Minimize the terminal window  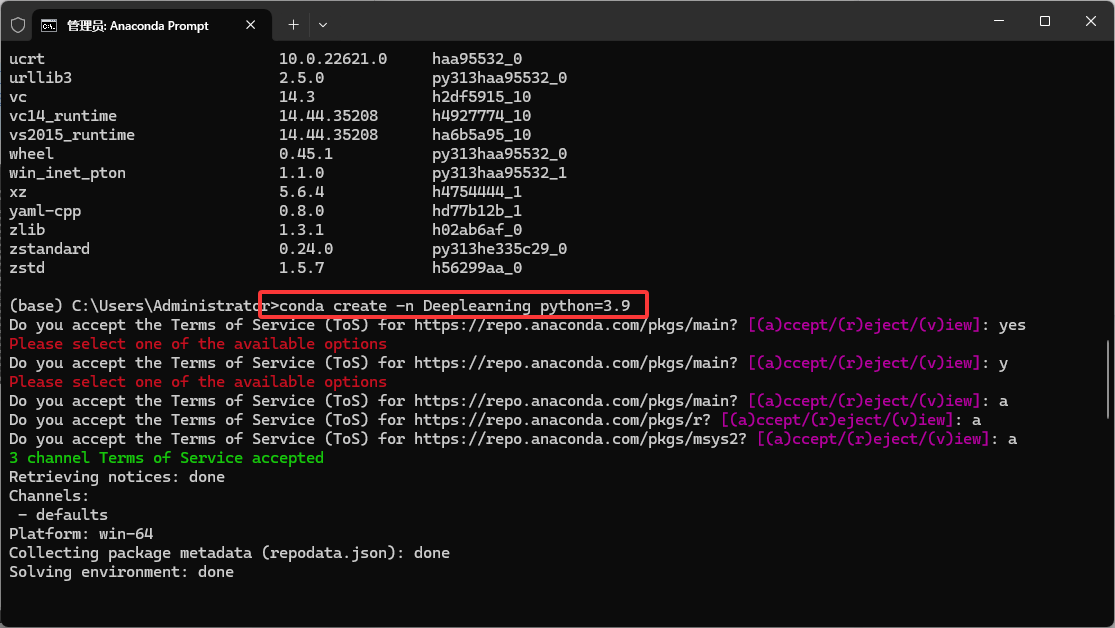click(998, 21)
